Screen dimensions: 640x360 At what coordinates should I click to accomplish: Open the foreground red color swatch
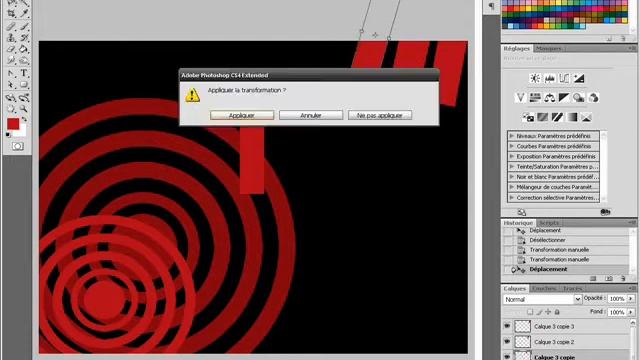coord(13,124)
